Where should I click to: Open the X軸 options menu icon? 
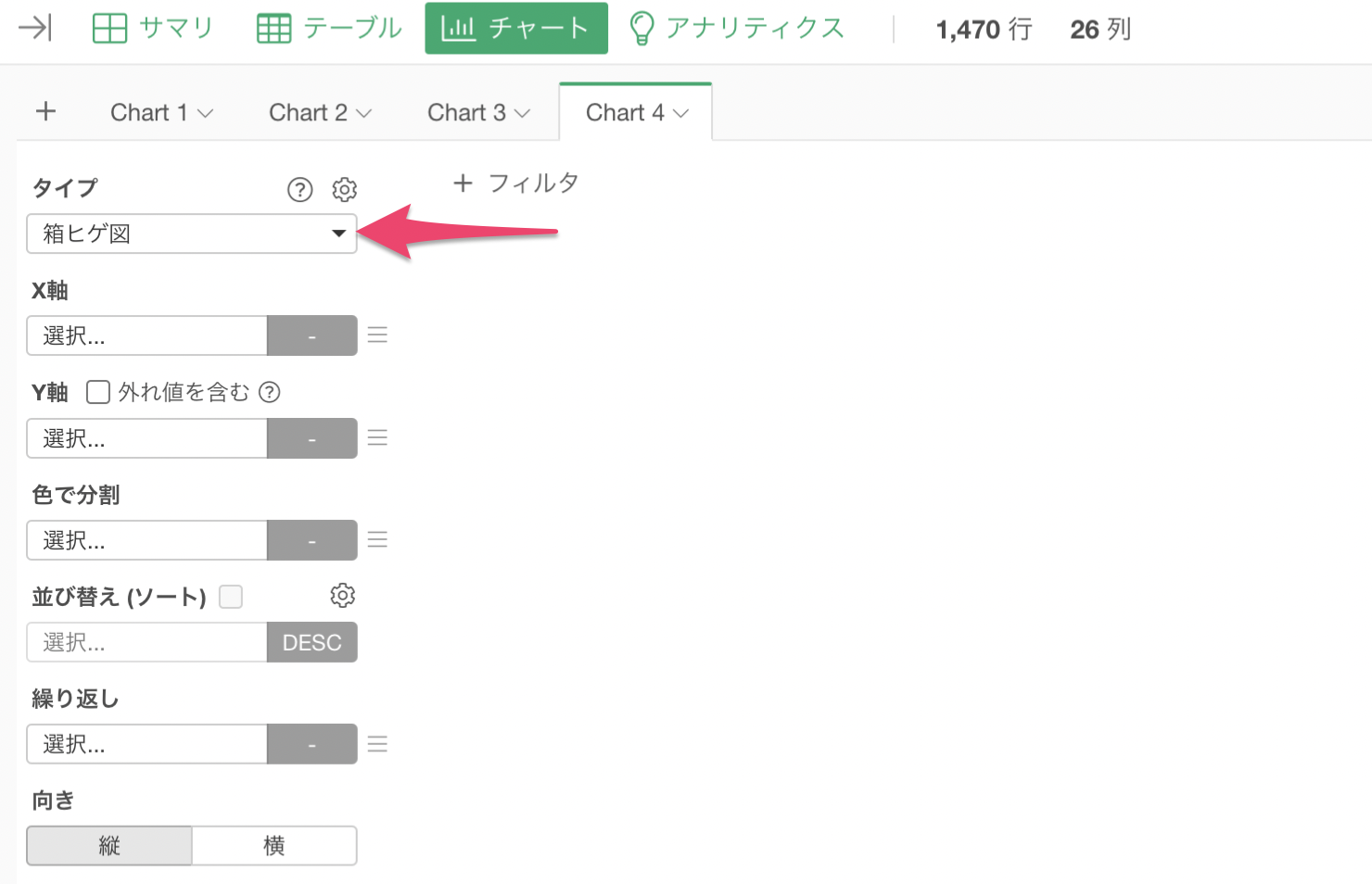(377, 335)
